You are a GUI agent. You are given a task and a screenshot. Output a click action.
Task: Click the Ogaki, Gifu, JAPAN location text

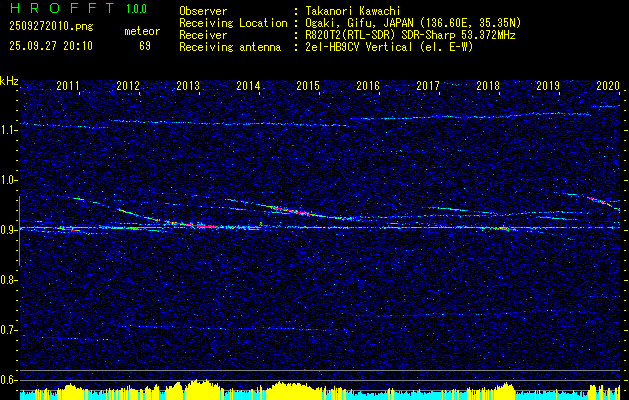(413, 23)
